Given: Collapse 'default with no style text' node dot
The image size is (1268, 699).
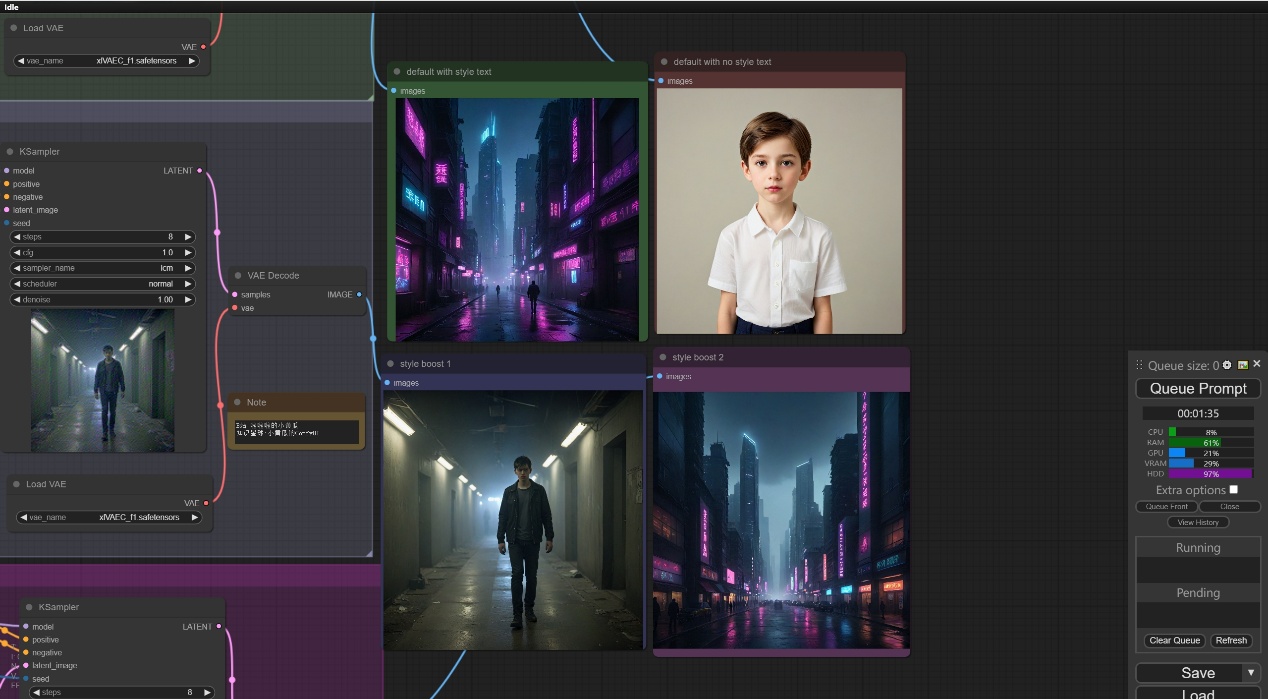Looking at the screenshot, I should tap(663, 62).
